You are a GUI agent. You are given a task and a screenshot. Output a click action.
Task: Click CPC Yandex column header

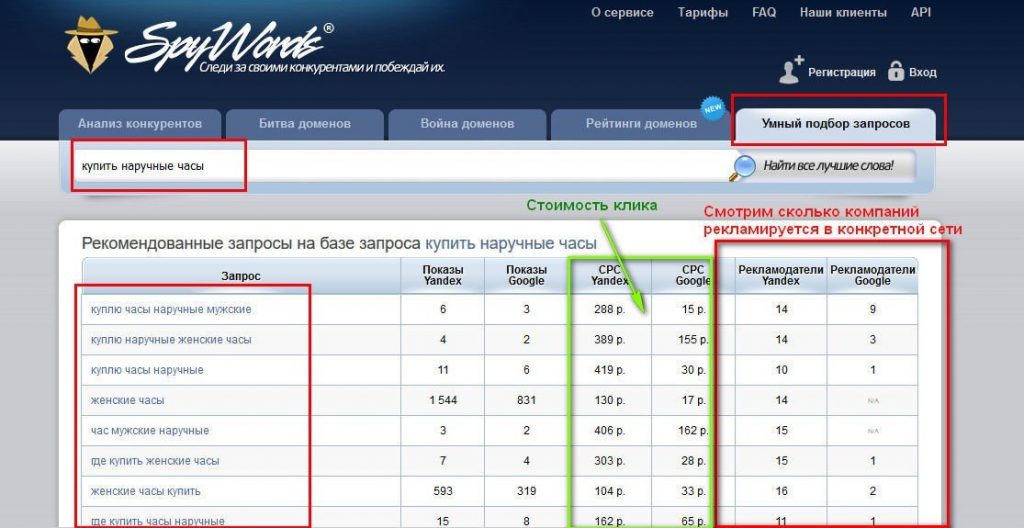coord(610,276)
